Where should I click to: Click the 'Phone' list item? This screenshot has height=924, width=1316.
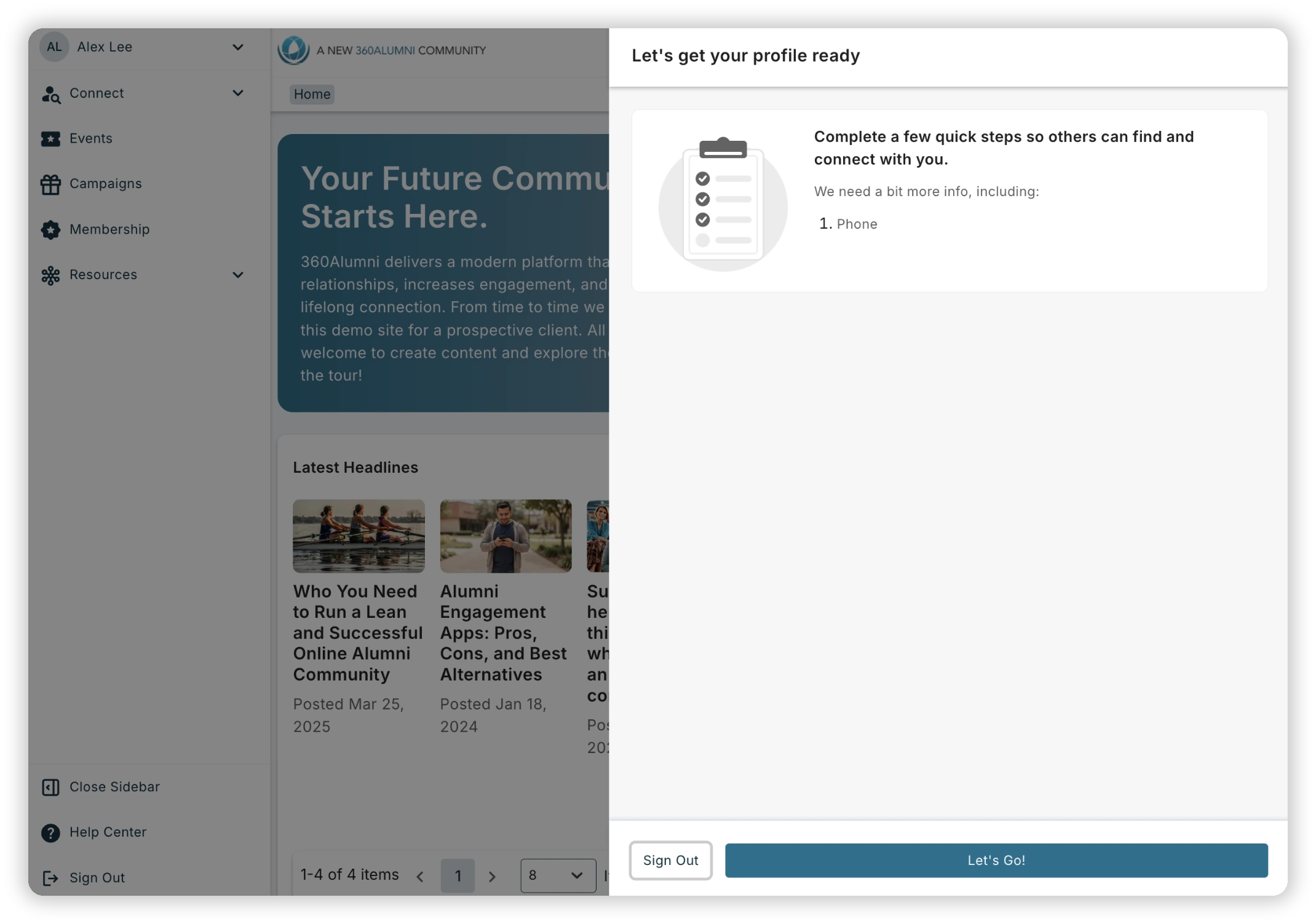pos(857,224)
